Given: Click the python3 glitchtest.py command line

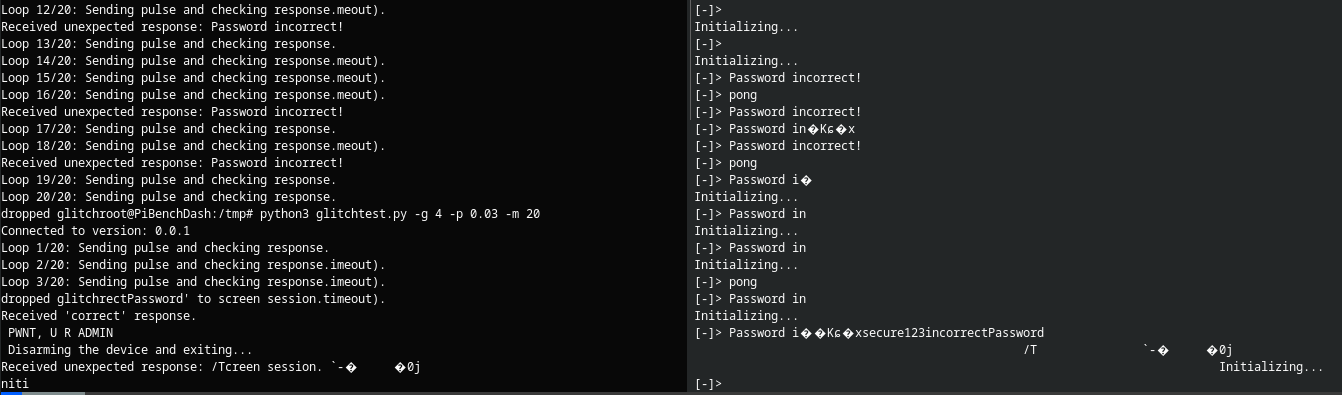Looking at the screenshot, I should coord(271,214).
